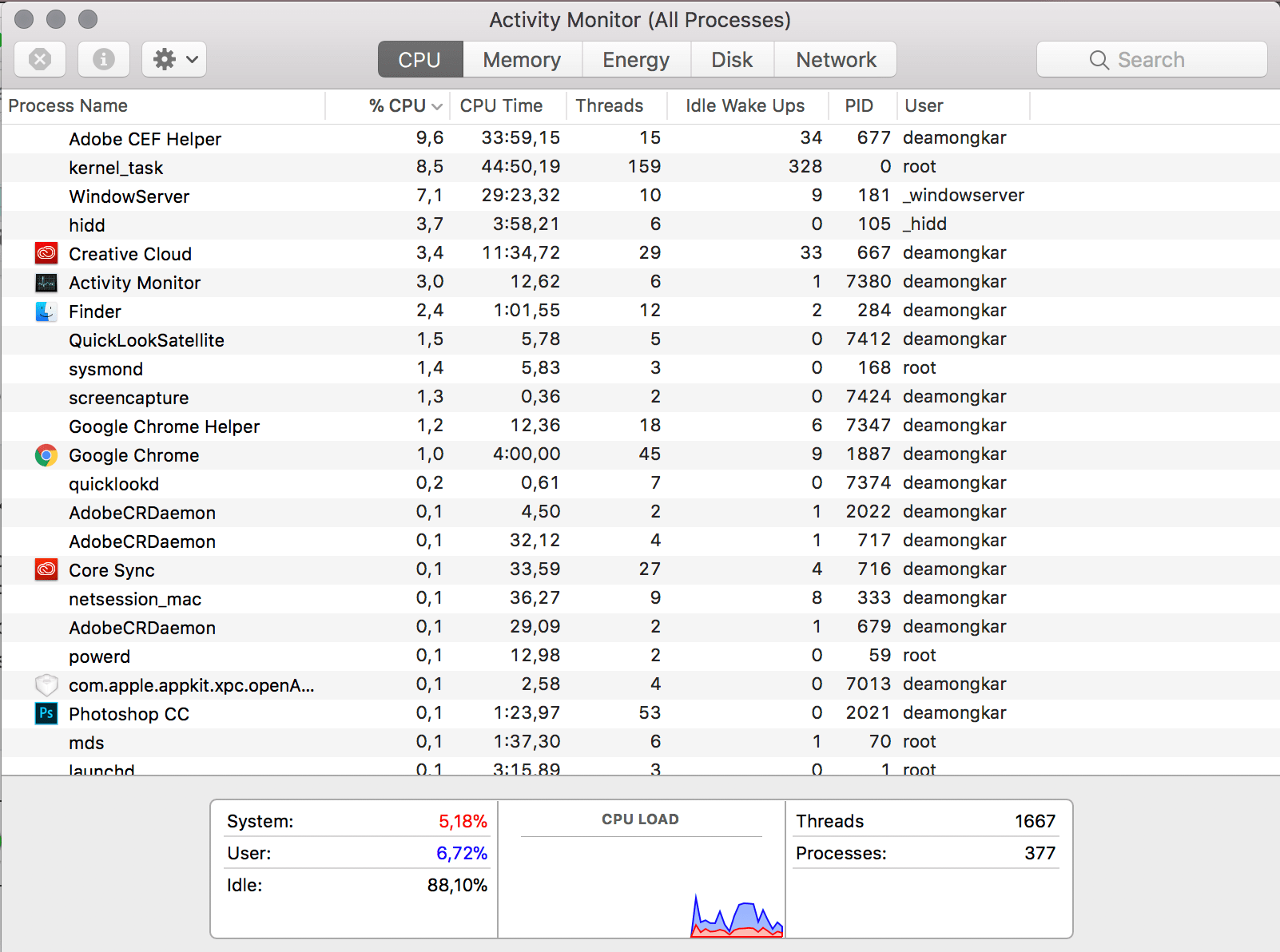Click the quit process X button
1280x952 pixels.
click(x=40, y=58)
